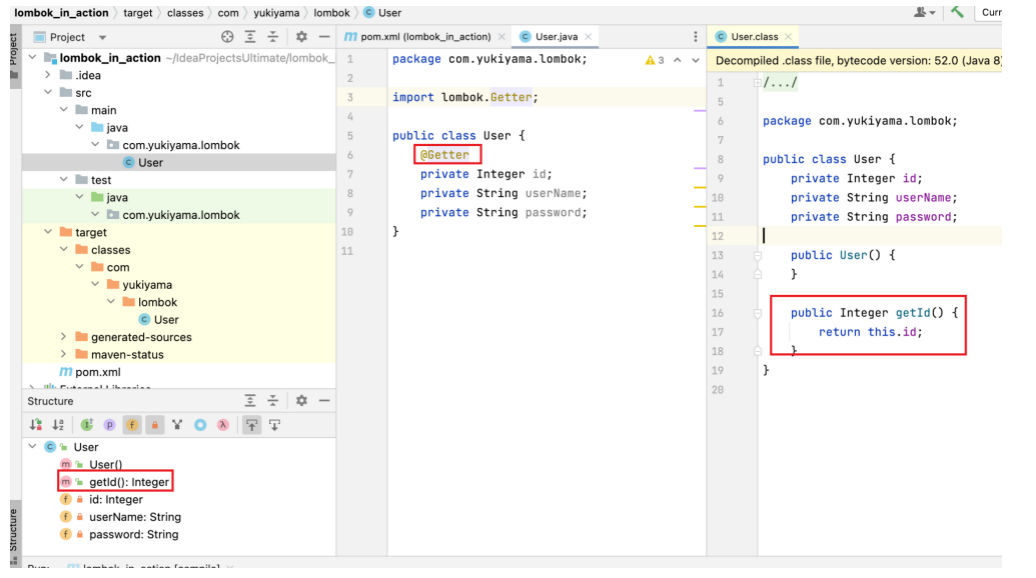
Task: Click the @Getter annotation in User.java
Action: [445, 155]
